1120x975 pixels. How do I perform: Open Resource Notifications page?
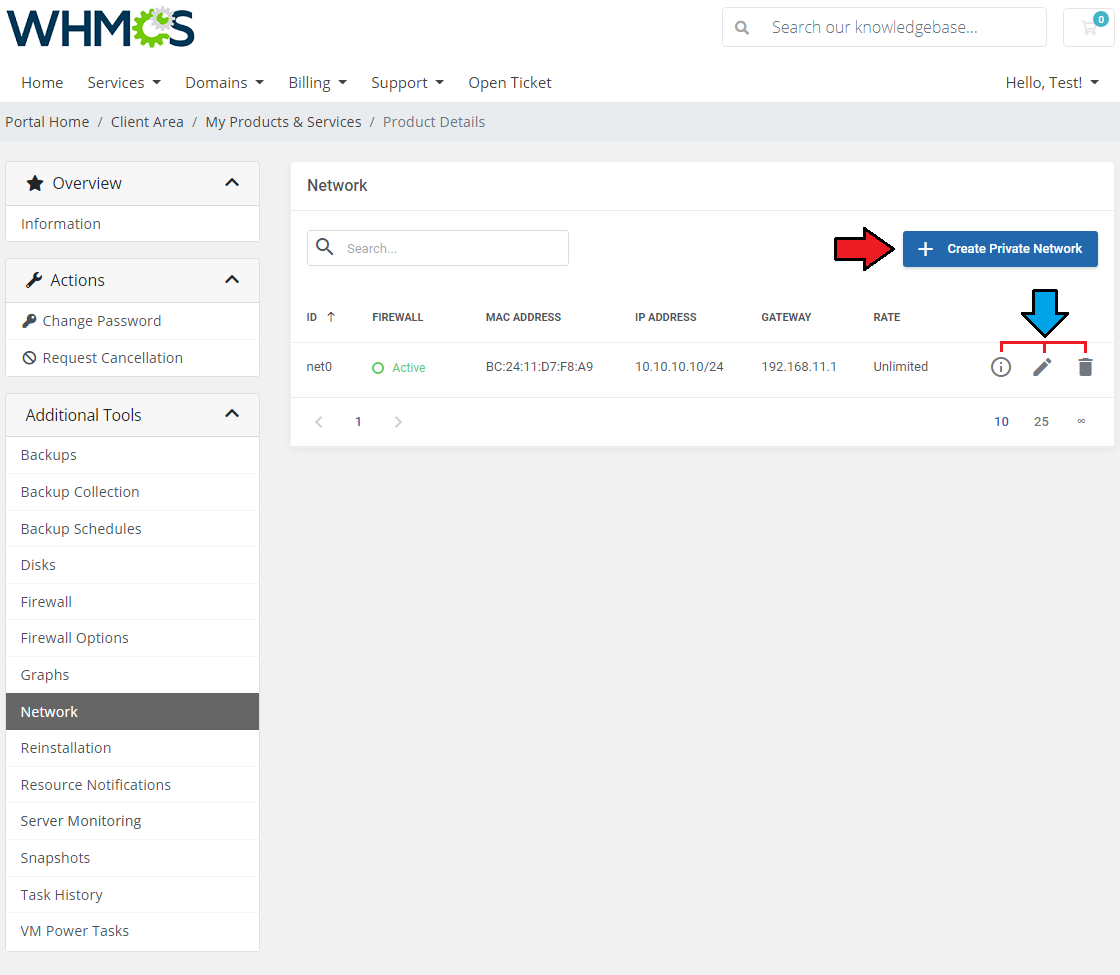point(132,785)
